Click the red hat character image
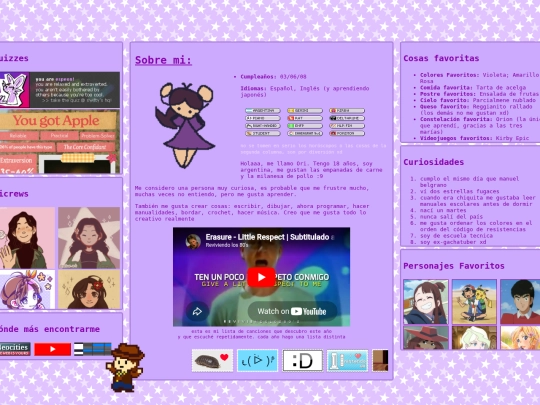 coord(426,338)
